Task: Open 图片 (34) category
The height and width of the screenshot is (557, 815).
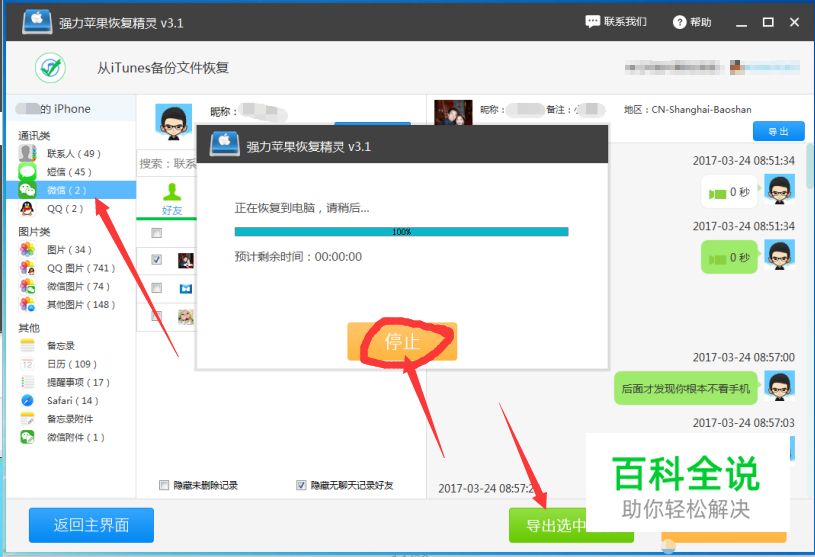Action: 71,249
